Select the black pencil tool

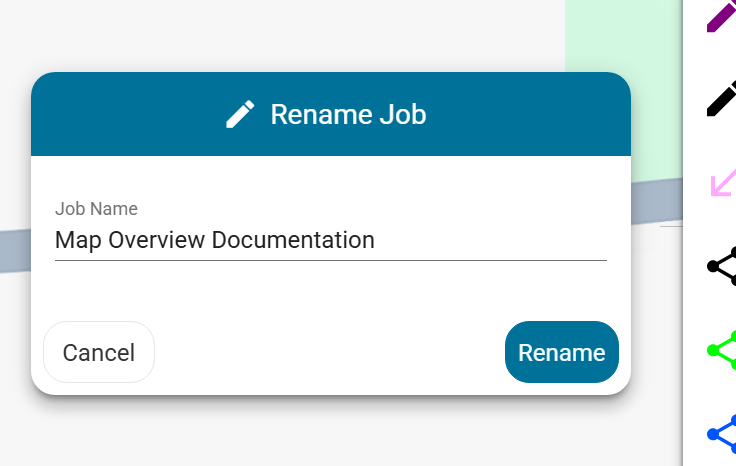721,99
